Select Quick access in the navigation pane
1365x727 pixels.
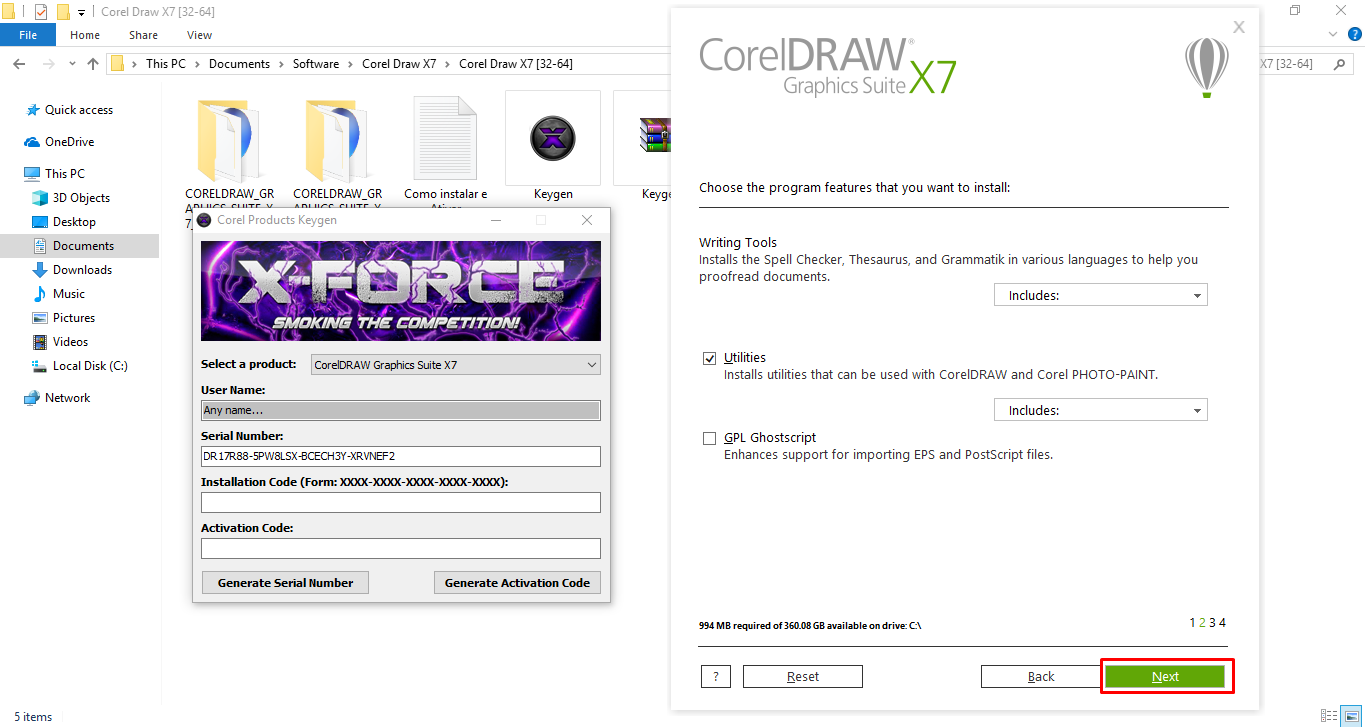(x=79, y=110)
